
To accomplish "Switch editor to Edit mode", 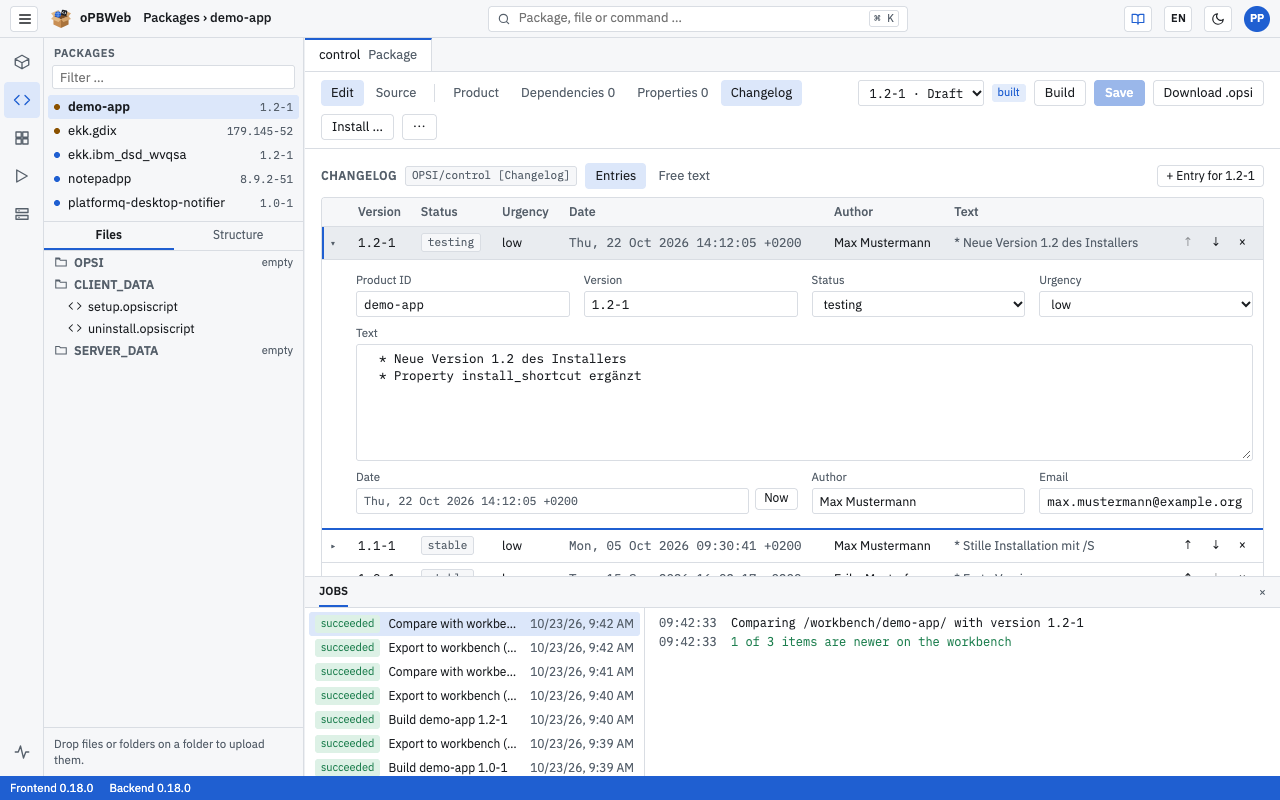I will pyautogui.click(x=342, y=93).
